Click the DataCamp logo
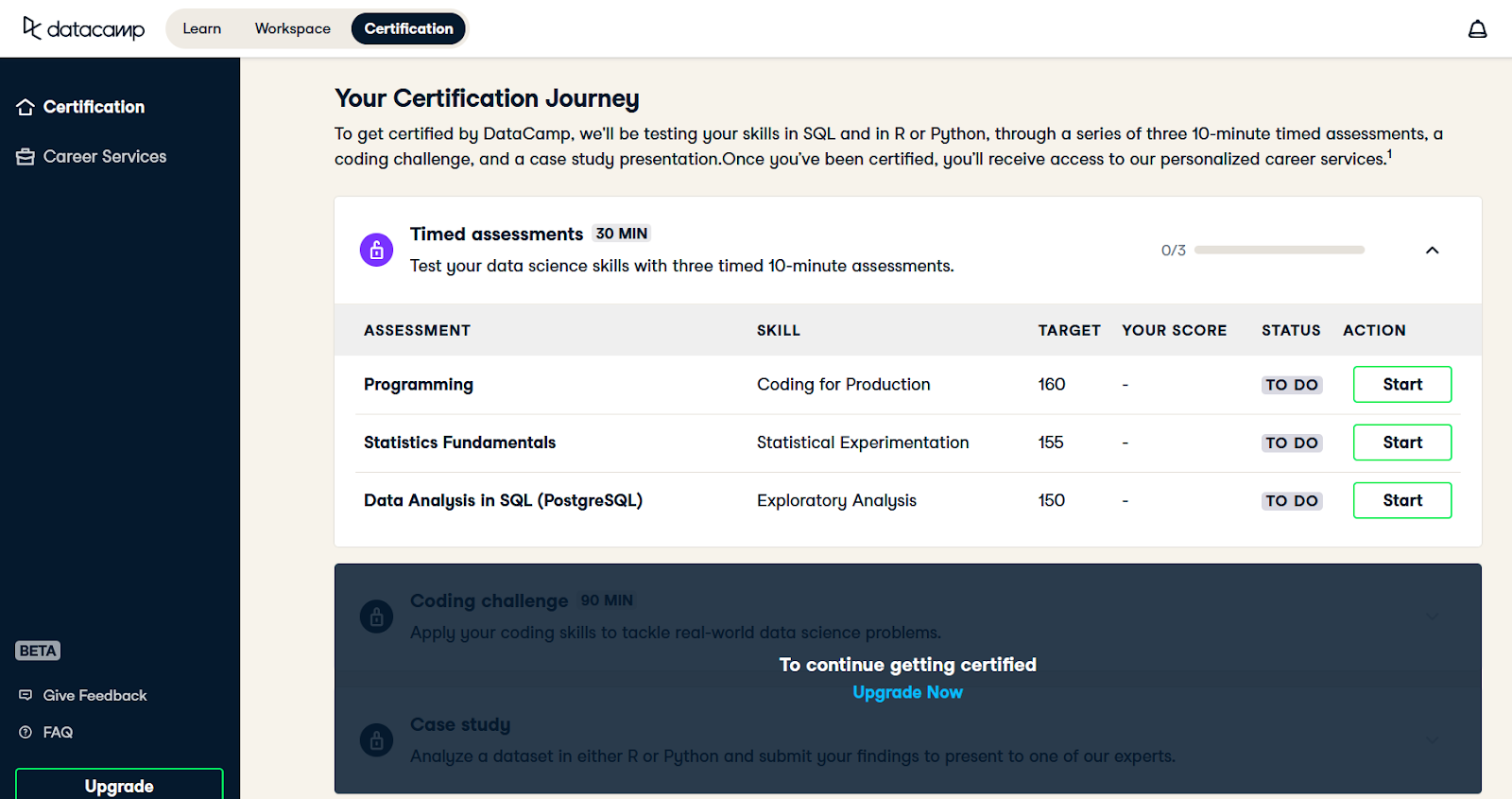This screenshot has width=1512, height=799. [x=83, y=28]
